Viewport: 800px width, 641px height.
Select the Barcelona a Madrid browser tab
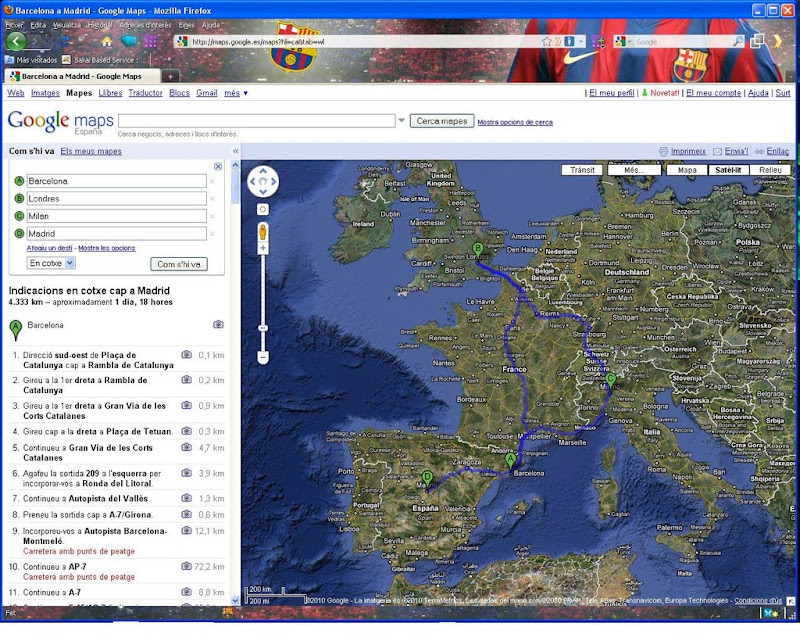coord(82,76)
